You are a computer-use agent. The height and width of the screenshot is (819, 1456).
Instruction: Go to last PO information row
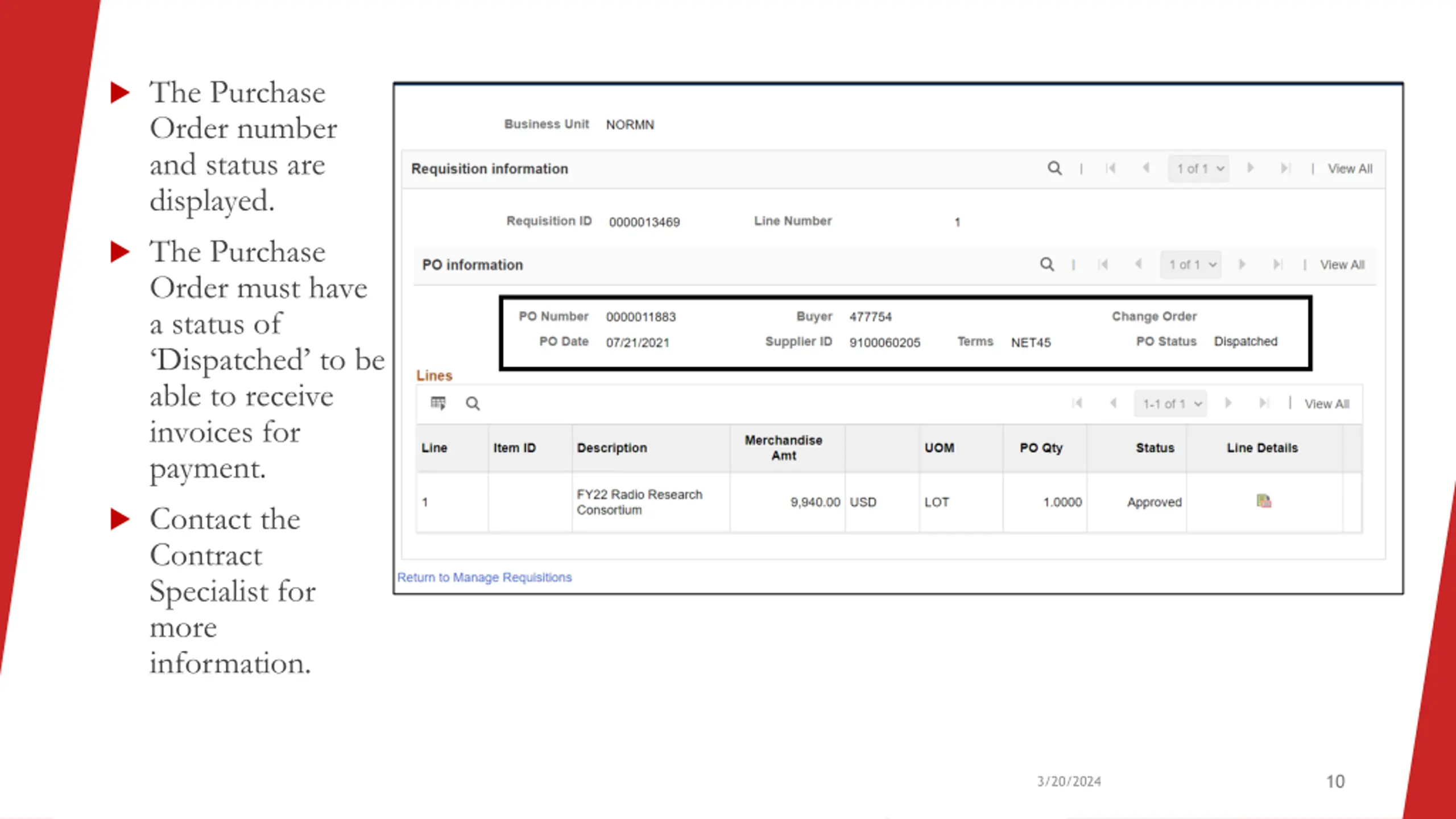pyautogui.click(x=1277, y=264)
